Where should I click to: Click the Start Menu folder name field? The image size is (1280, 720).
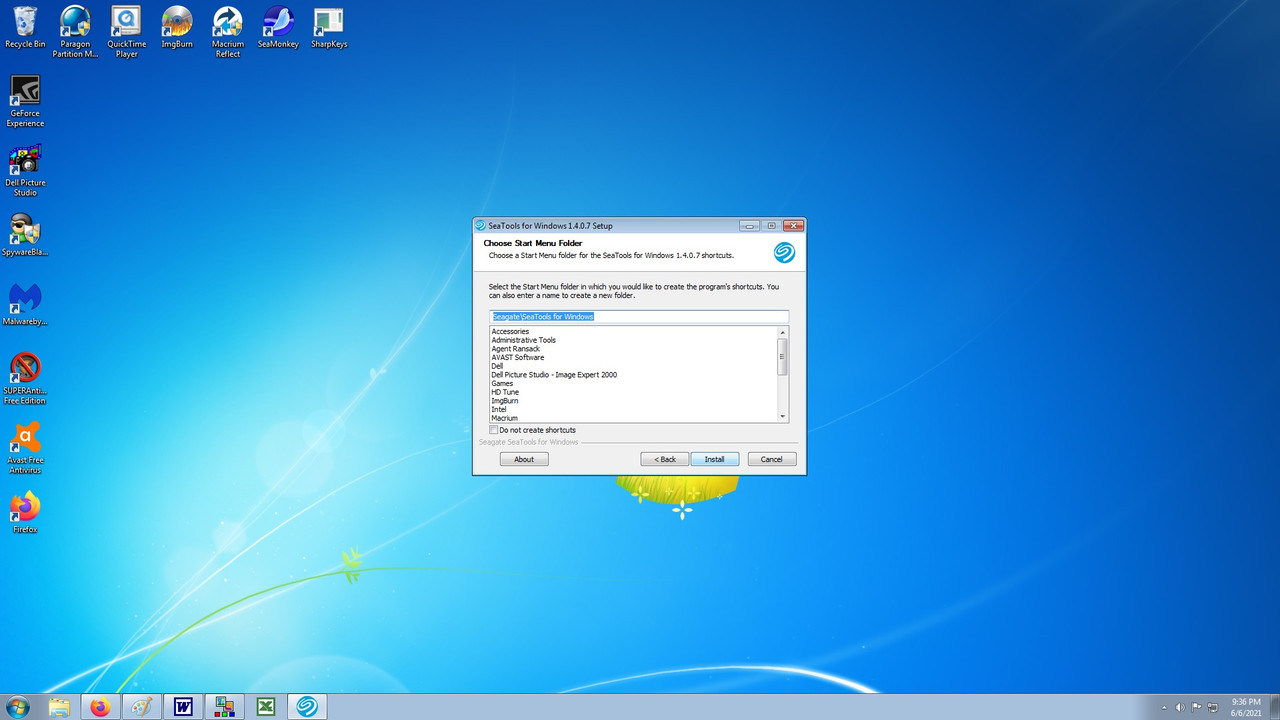click(639, 316)
